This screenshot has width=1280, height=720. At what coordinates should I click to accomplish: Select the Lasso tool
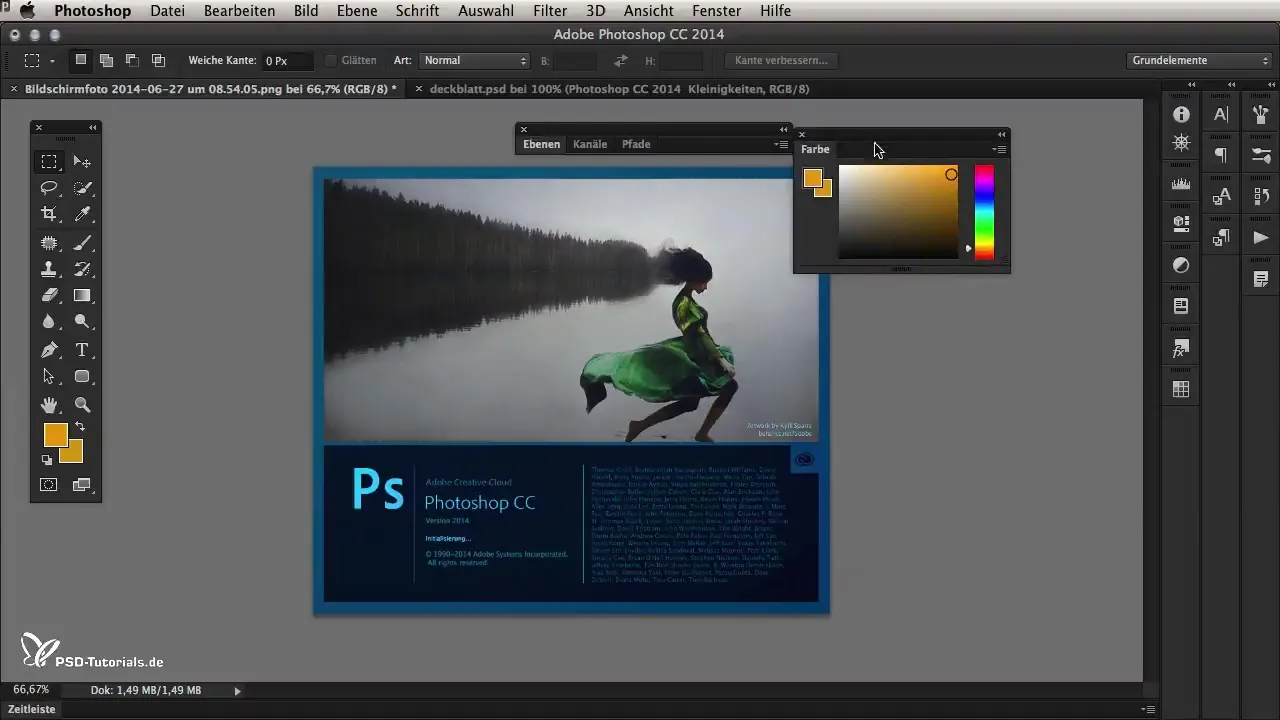click(x=48, y=188)
